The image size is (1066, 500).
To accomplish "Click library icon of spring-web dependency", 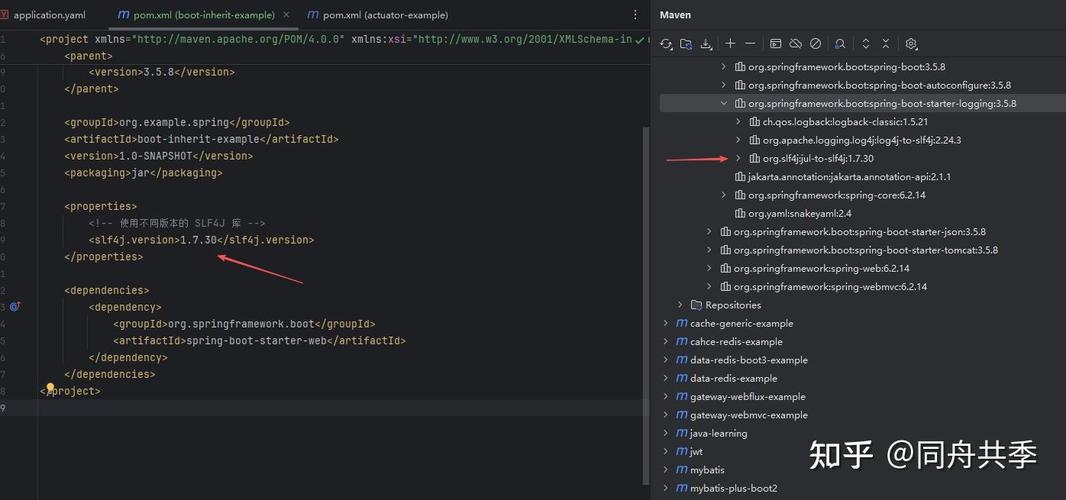I will (725, 268).
